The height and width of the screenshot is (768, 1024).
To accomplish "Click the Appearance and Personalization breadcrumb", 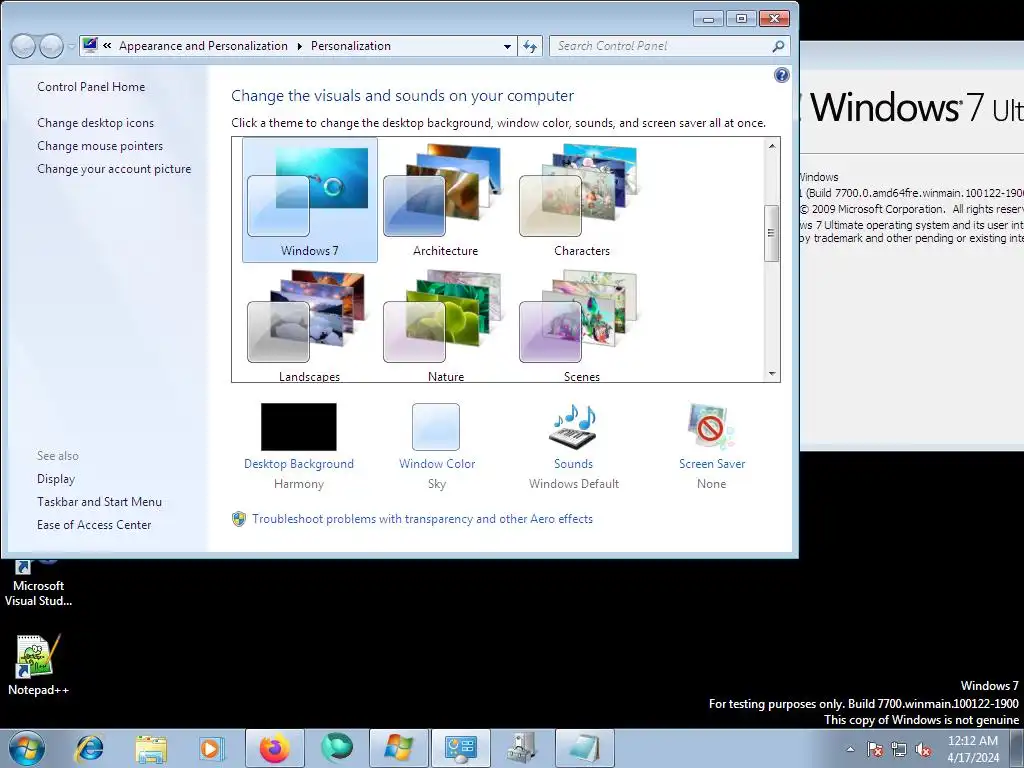I will click(x=203, y=46).
